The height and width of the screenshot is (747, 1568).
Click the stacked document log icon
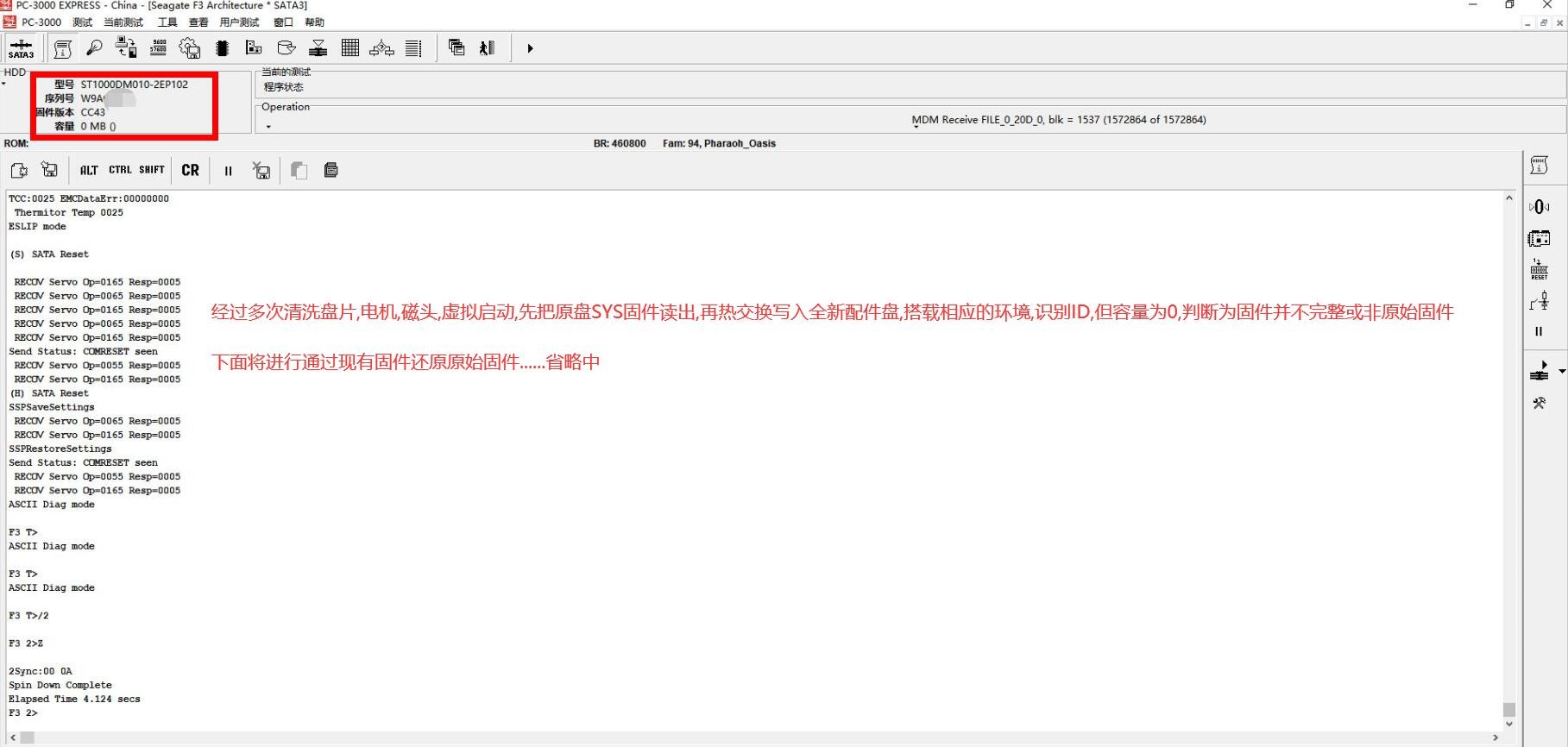[x=331, y=170]
